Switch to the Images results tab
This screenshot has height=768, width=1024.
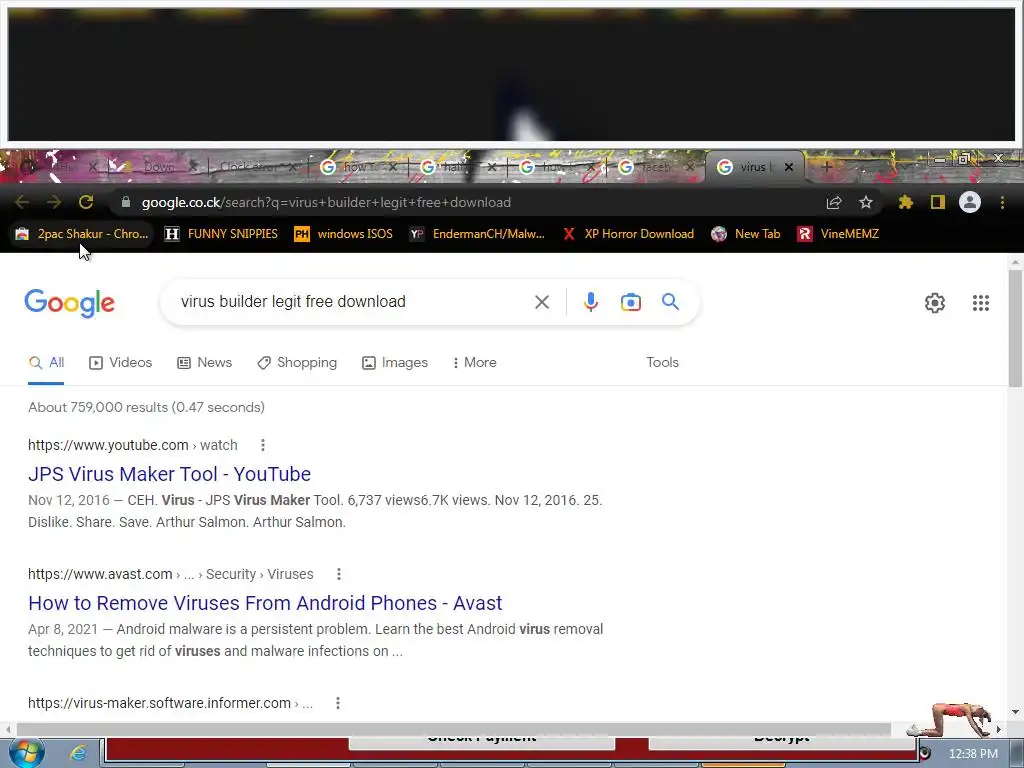tap(395, 362)
